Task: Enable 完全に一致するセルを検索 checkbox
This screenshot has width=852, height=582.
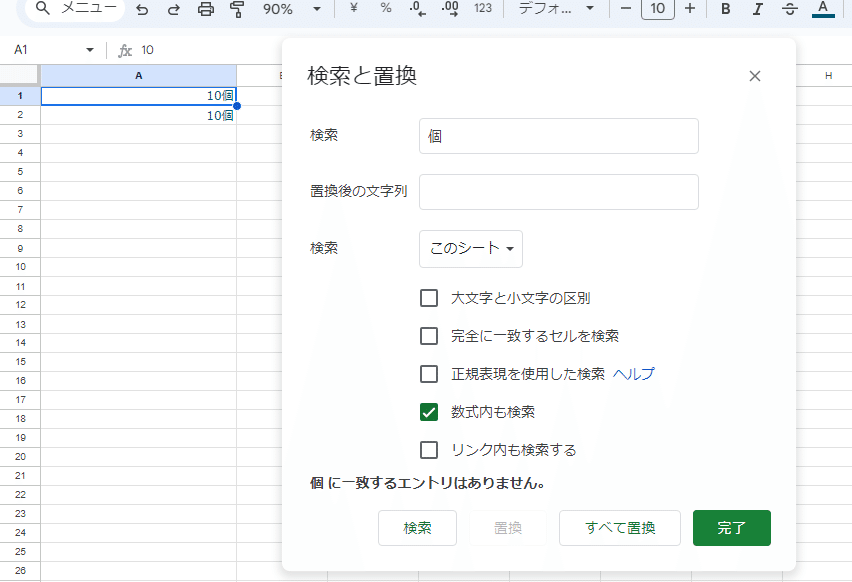Action: click(x=429, y=336)
